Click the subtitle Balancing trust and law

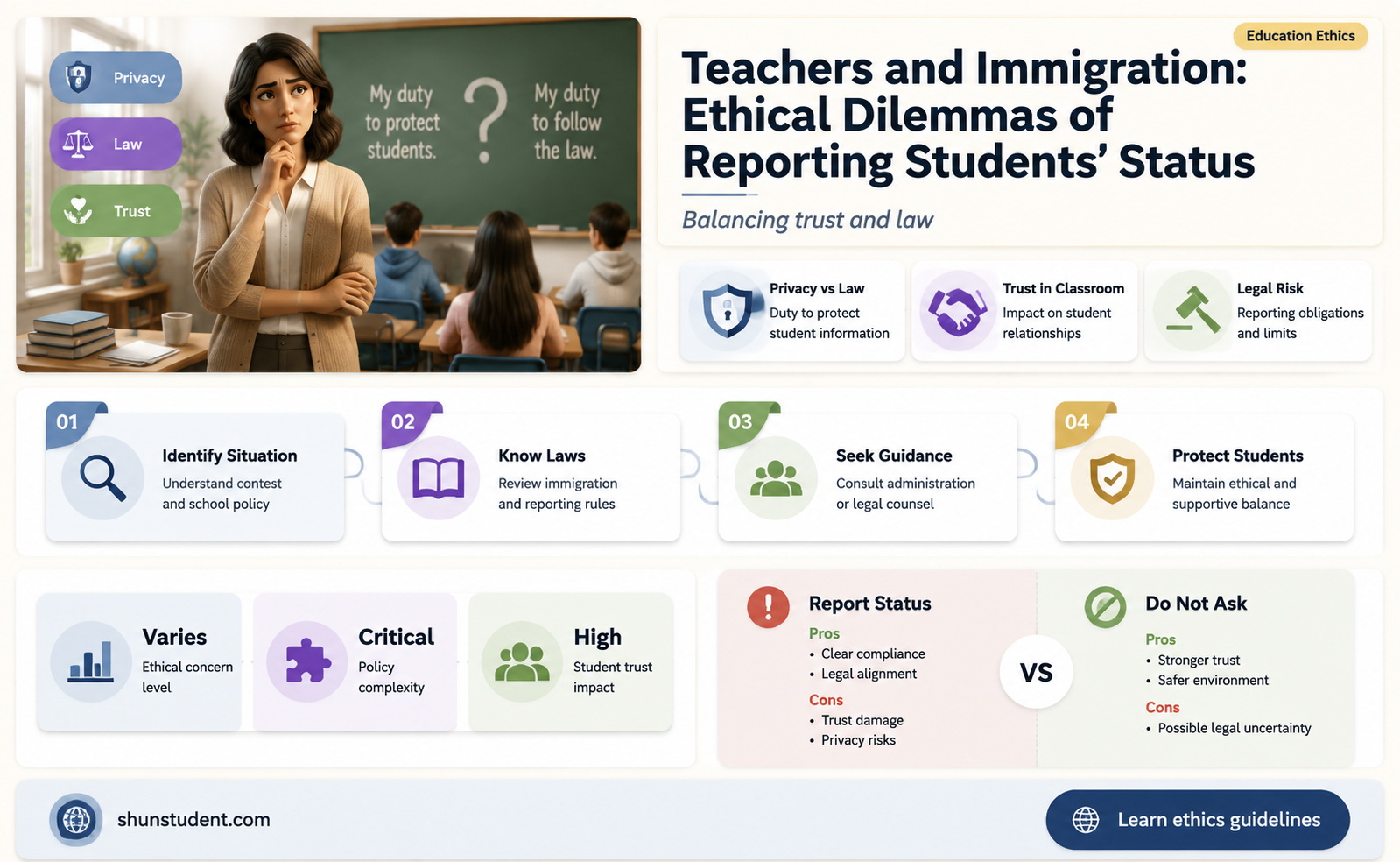(x=807, y=219)
